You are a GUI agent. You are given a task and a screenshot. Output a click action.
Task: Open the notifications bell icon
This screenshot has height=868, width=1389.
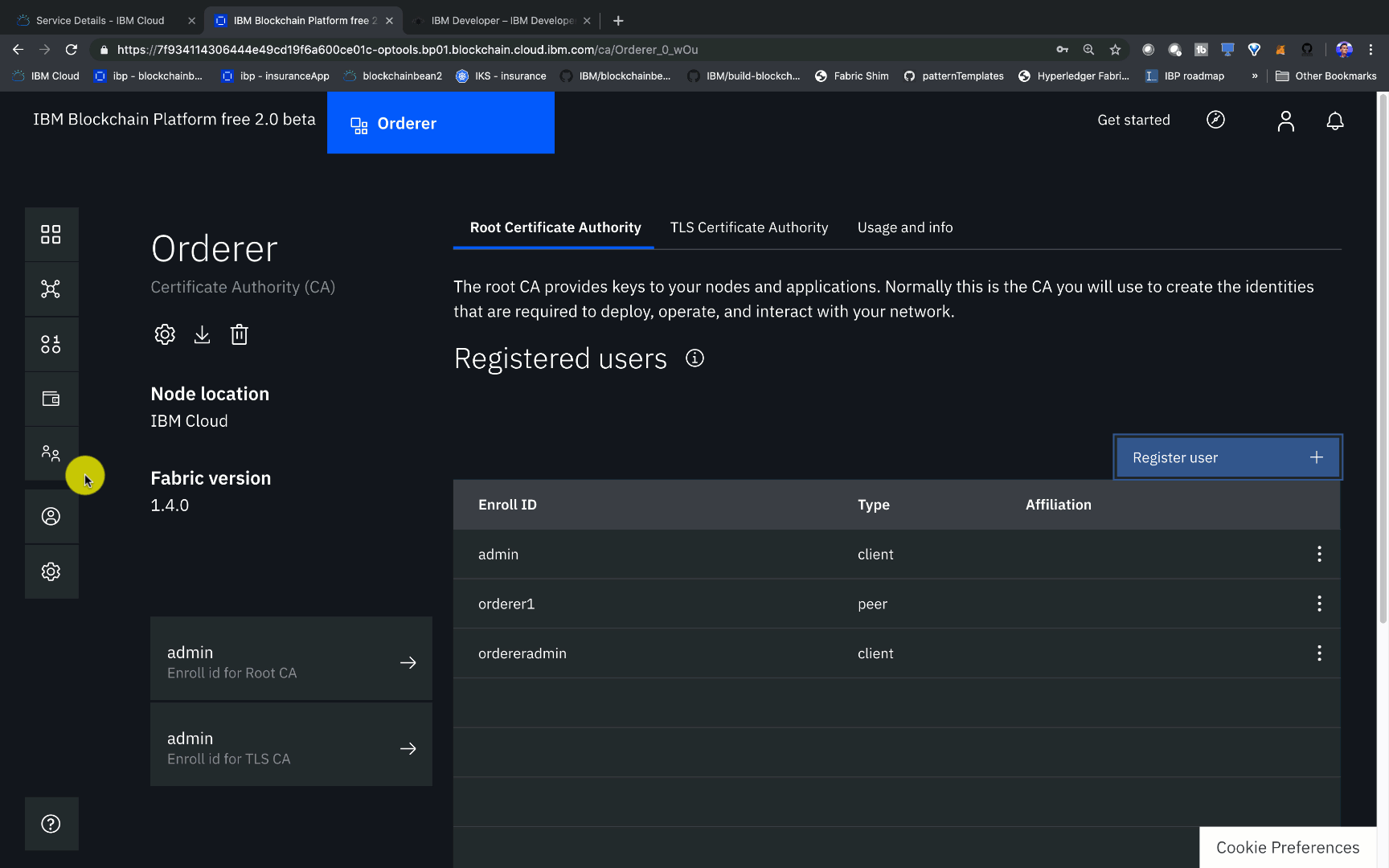point(1334,121)
